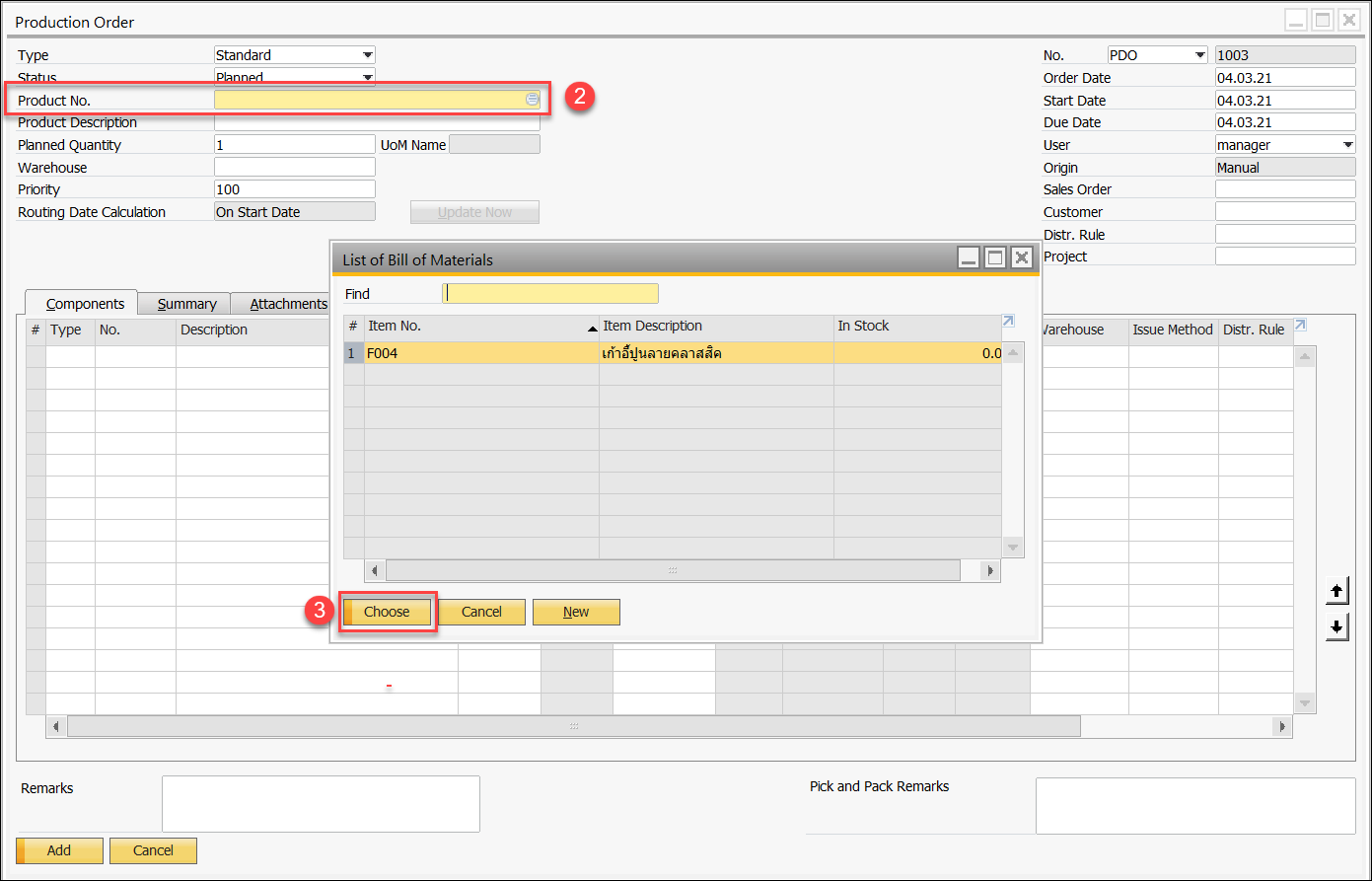Click the form settings icon beside Distr. Rule column
The width and height of the screenshot is (1372, 881).
tap(1300, 326)
